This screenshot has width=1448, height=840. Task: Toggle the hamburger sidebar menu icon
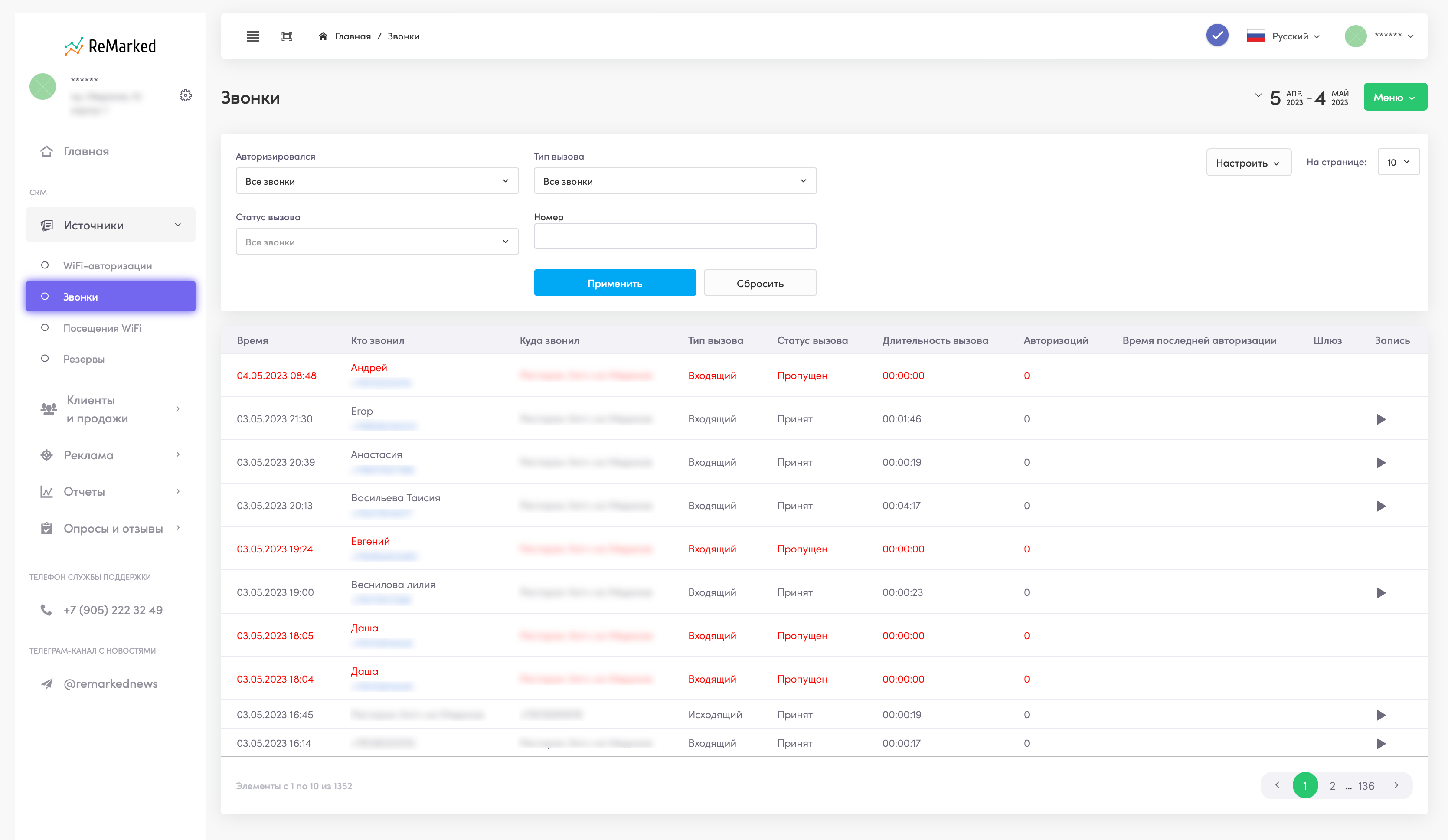coord(253,36)
